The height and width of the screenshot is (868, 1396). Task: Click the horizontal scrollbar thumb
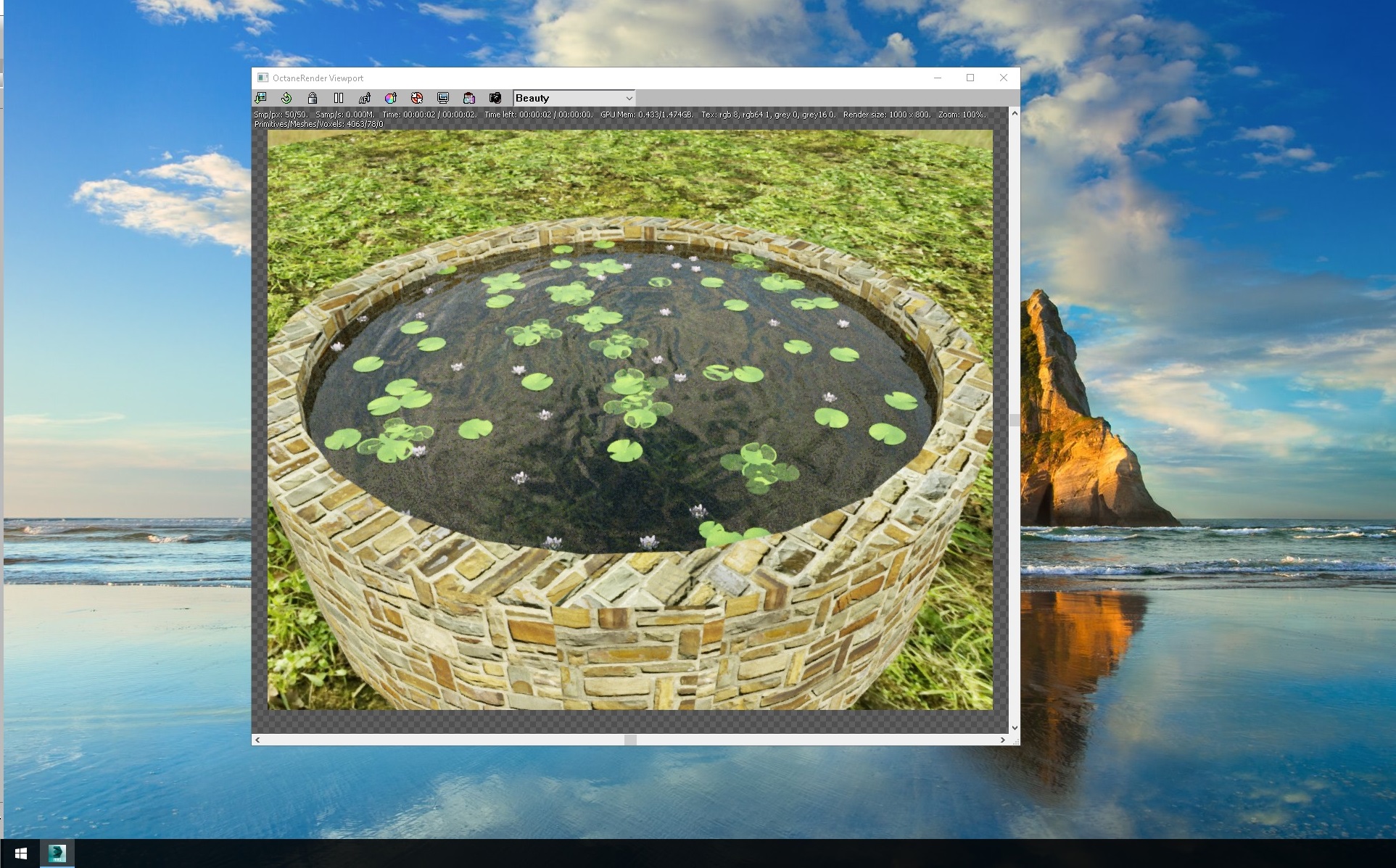tap(630, 740)
